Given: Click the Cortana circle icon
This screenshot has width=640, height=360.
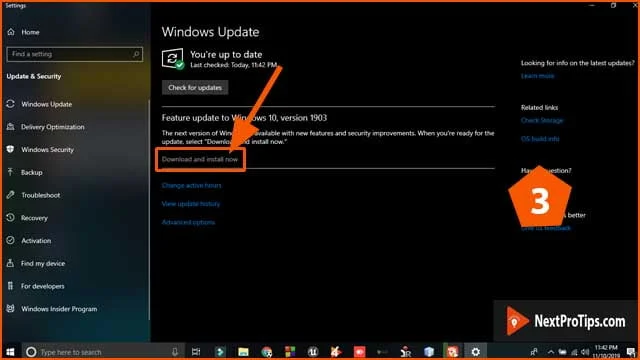Looking at the screenshot, I should [x=31, y=352].
